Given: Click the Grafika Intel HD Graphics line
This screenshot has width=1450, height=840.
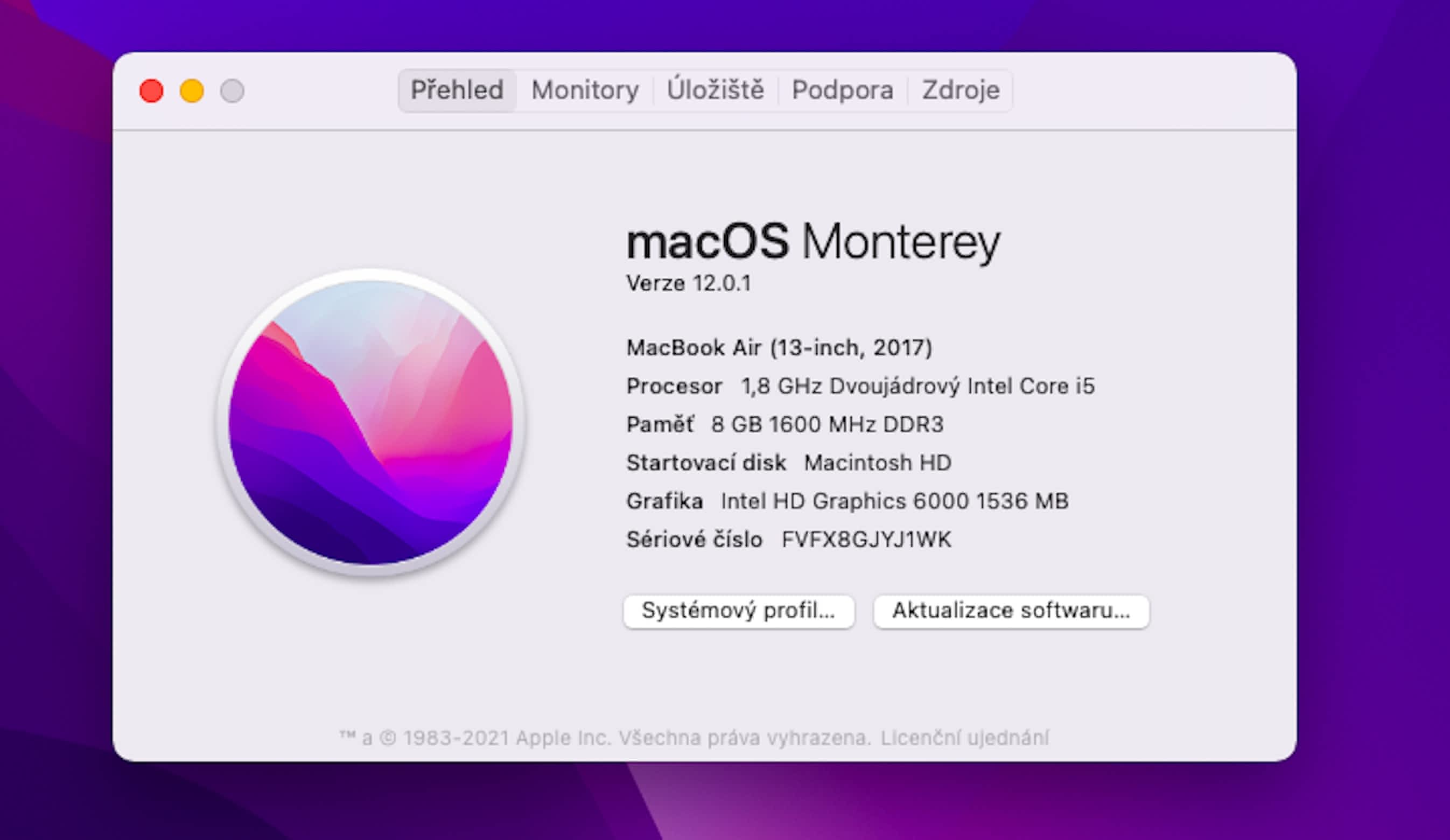Looking at the screenshot, I should pos(847,501).
